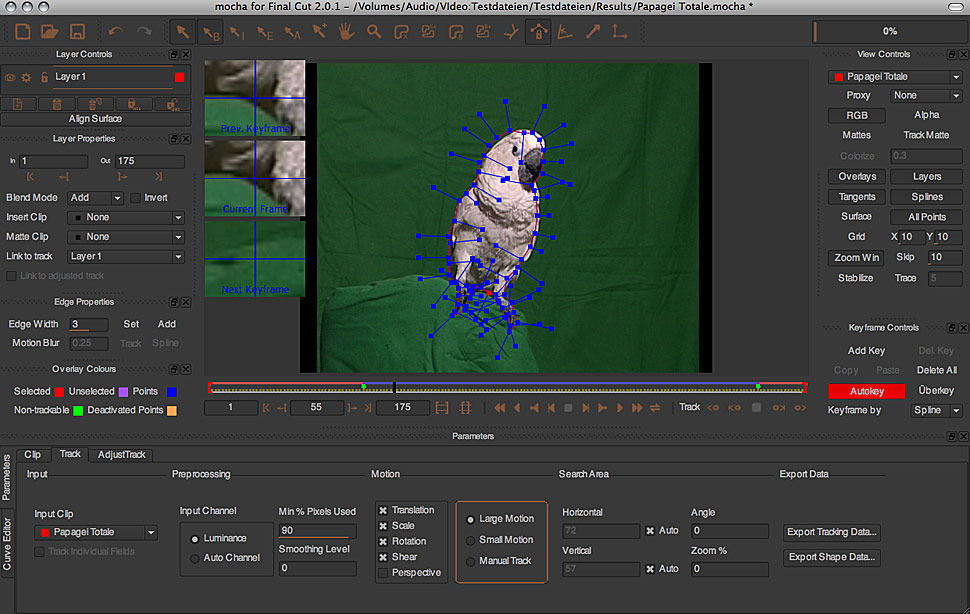Click the Save project icon

point(77,32)
